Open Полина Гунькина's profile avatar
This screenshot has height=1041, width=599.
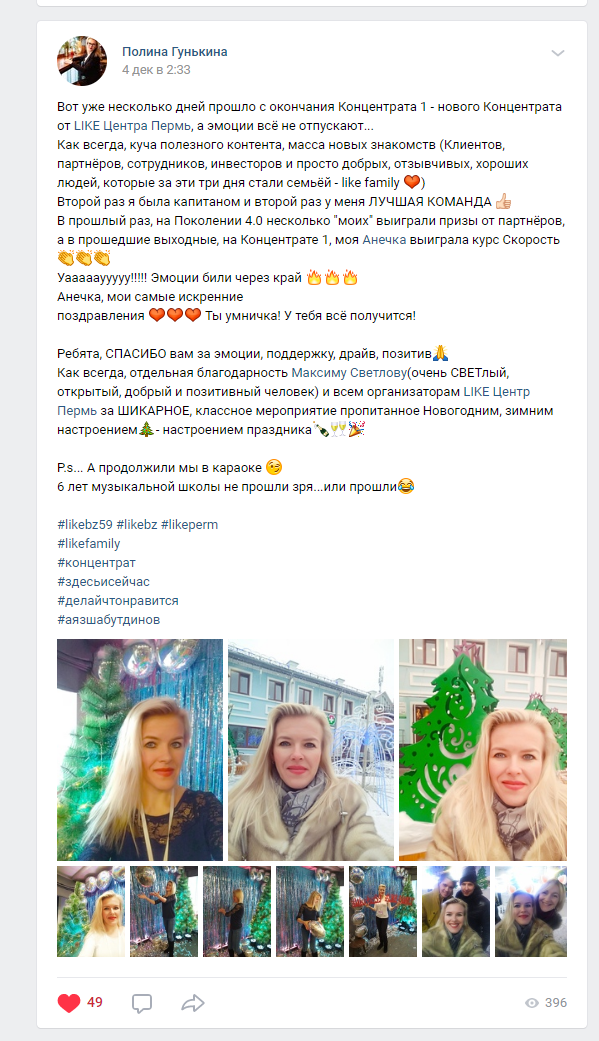(x=82, y=60)
